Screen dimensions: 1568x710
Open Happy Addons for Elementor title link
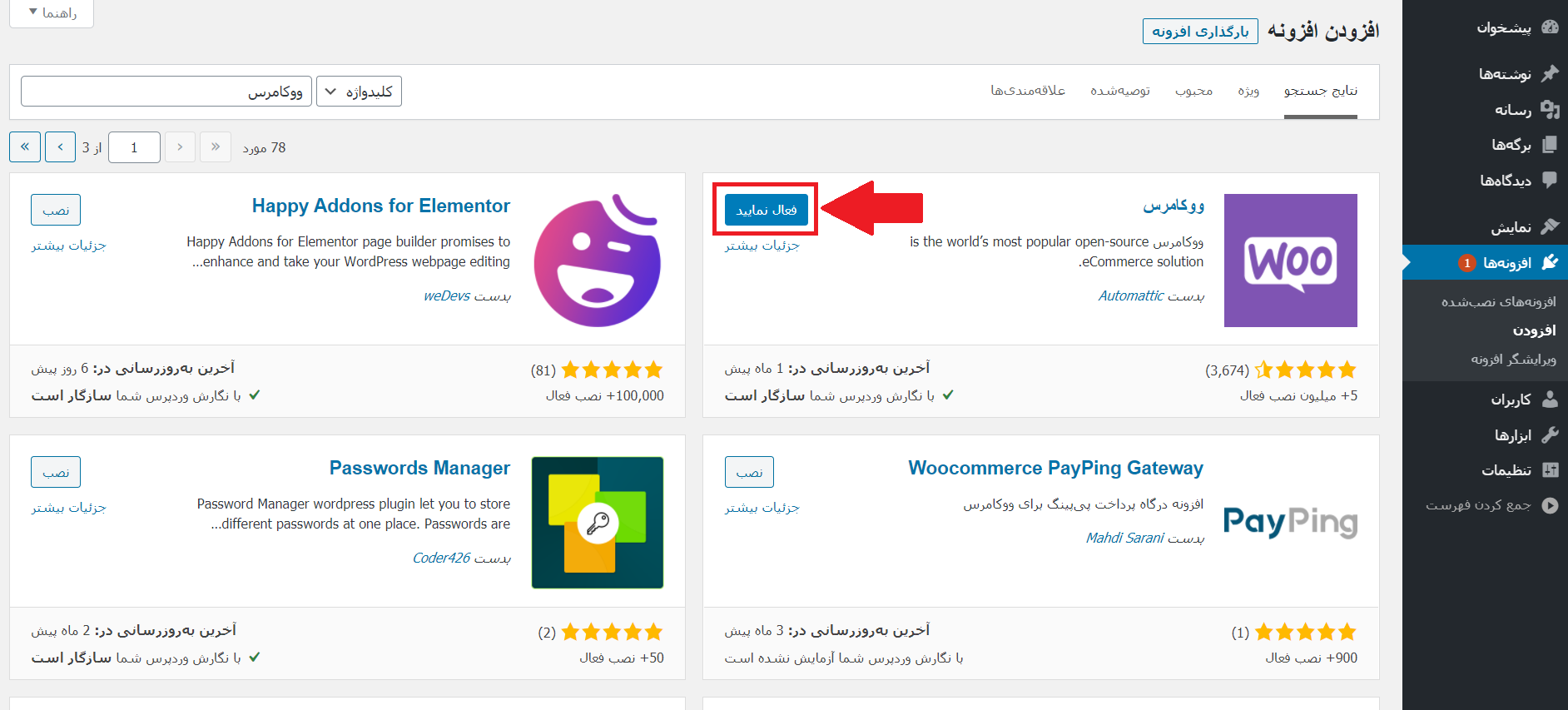[x=381, y=206]
